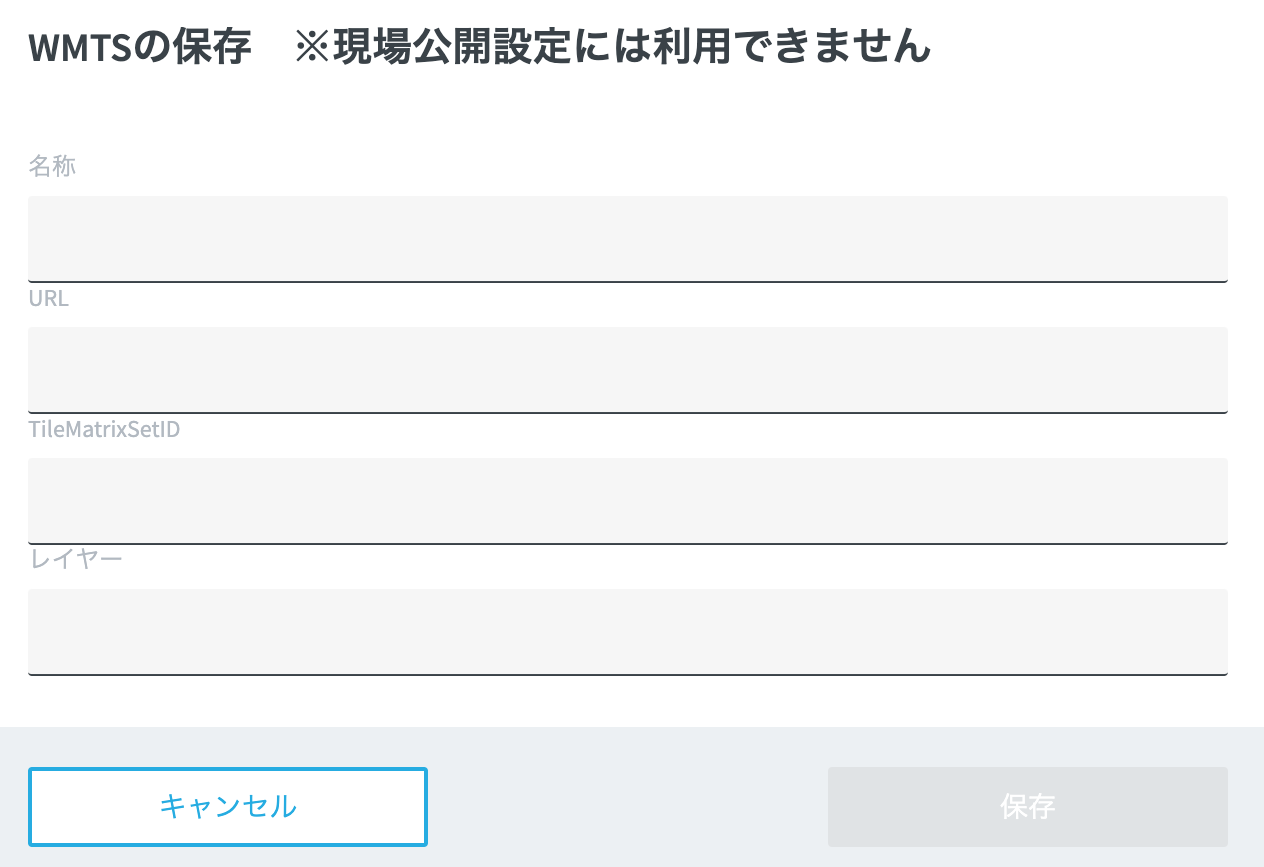Focus the tile matrix set ID entry
The image size is (1264, 867).
[x=627, y=500]
